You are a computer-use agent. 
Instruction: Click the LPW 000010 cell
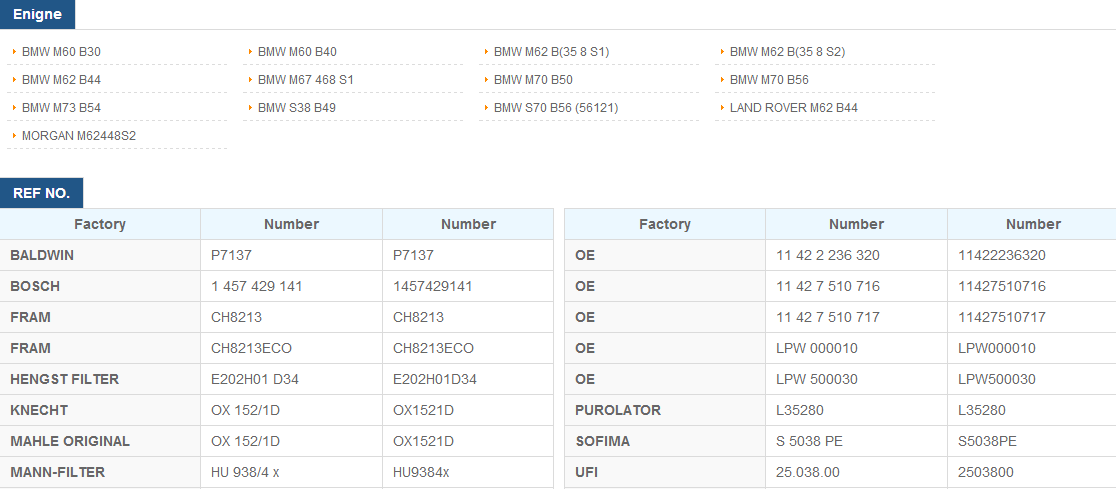coord(856,348)
